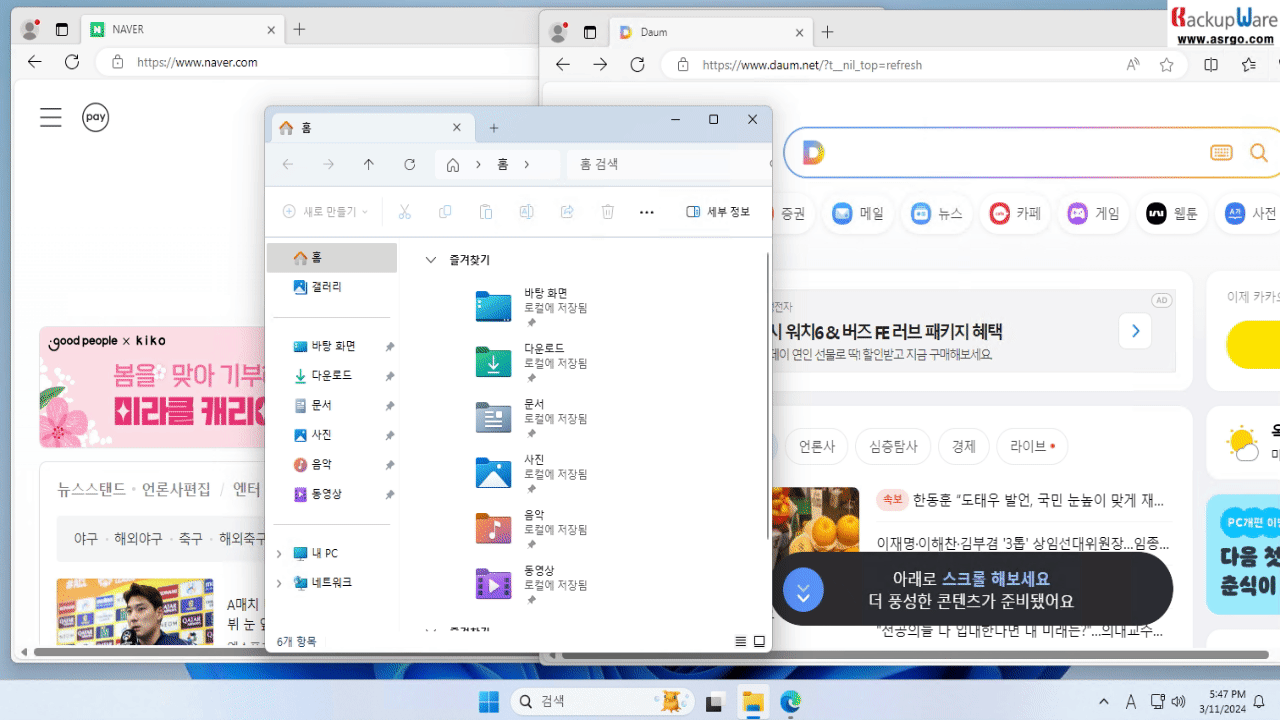Click the Daum ad banner next arrow
1280x720 pixels.
point(1135,331)
